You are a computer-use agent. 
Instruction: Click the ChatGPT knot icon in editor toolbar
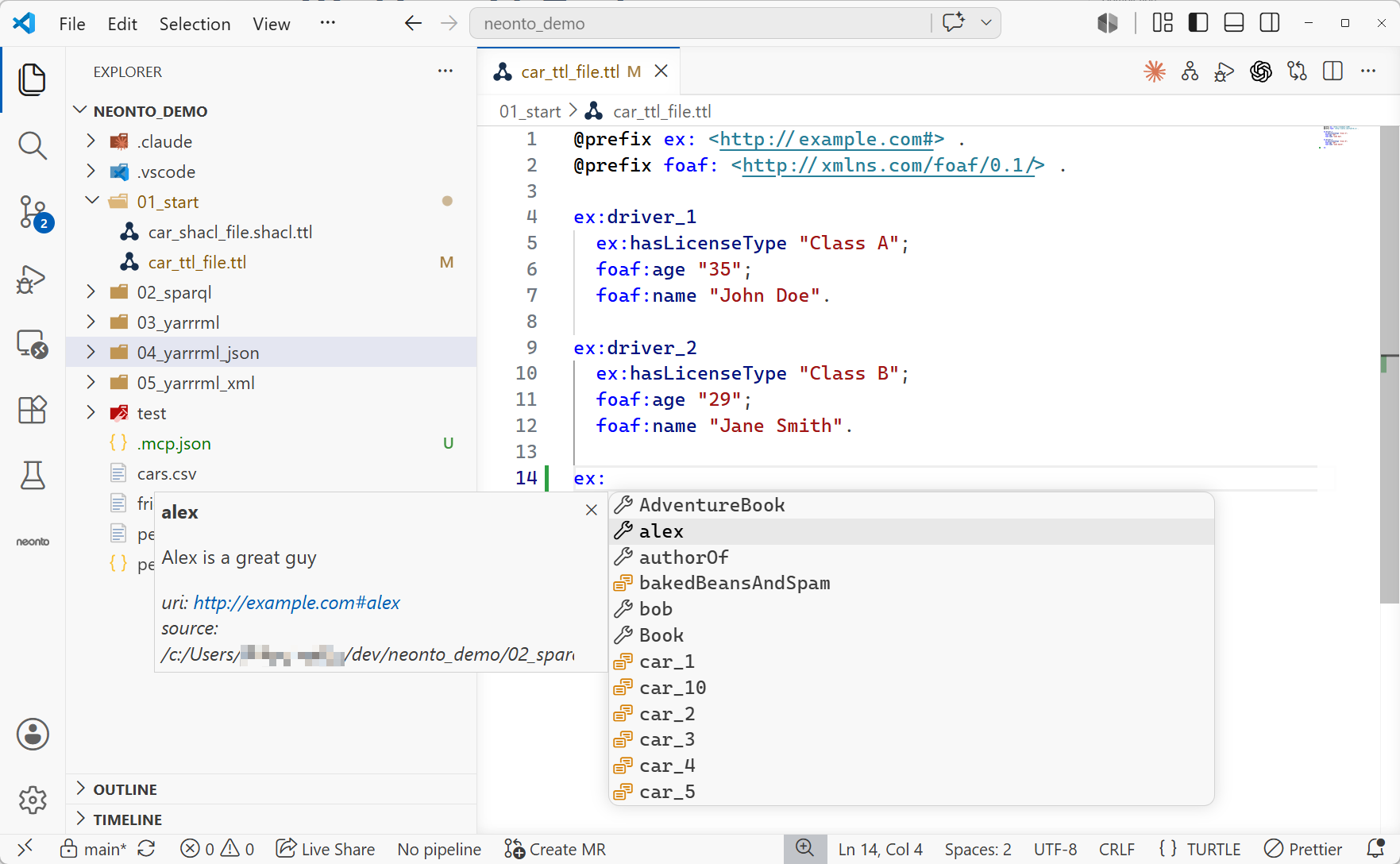[x=1260, y=71]
